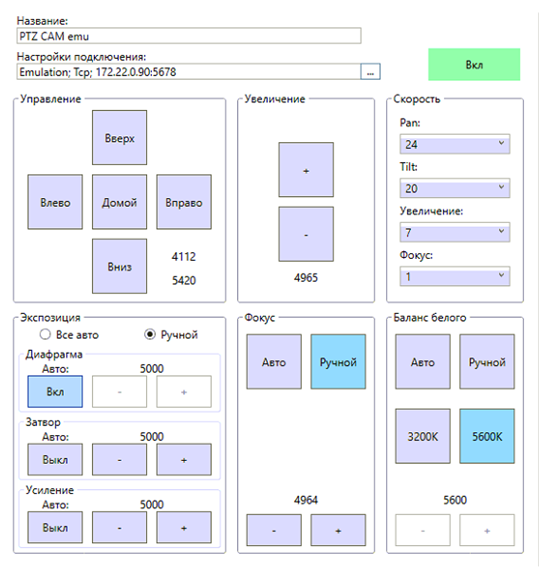
Task: Return camera to Домой position
Action: click(119, 202)
